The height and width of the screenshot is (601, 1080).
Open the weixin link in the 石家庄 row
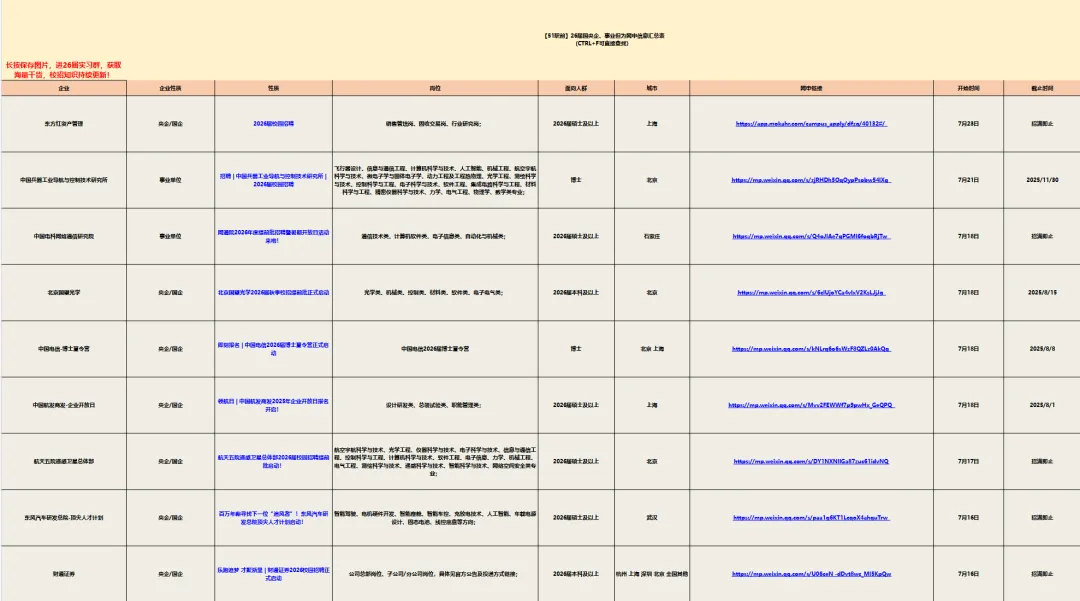(811, 236)
